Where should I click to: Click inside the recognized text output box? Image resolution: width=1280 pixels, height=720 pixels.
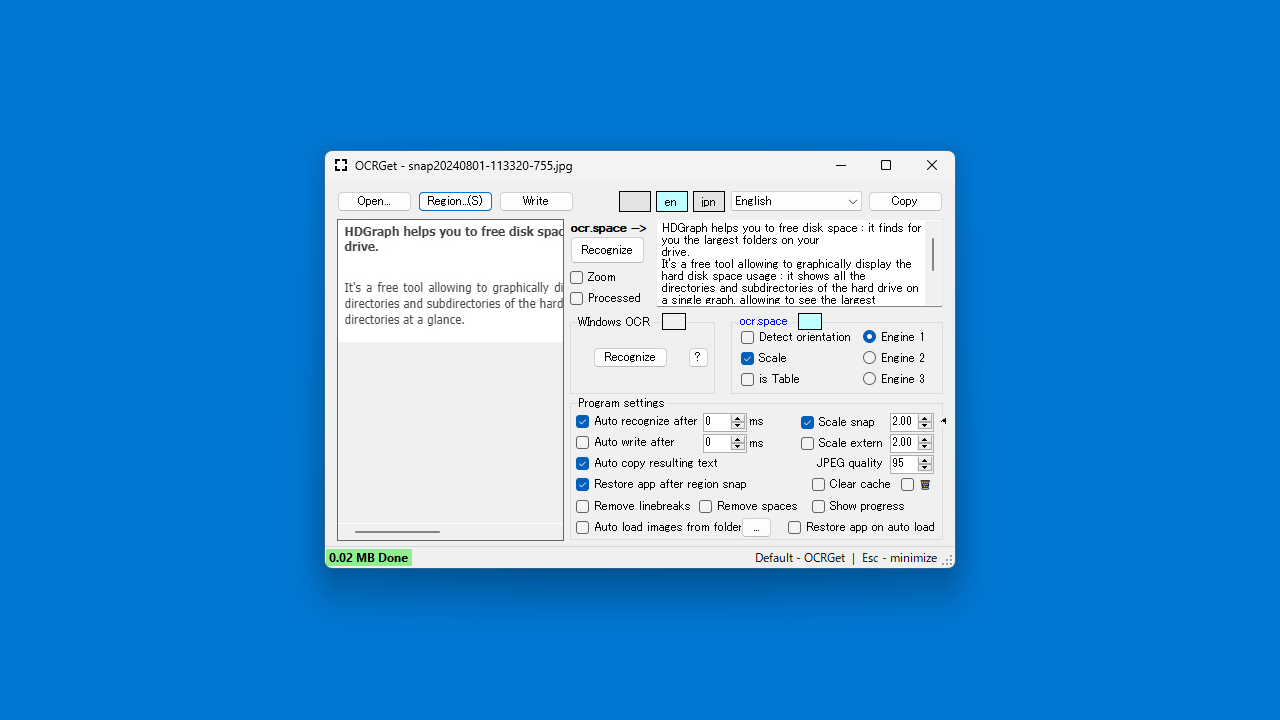[791, 264]
